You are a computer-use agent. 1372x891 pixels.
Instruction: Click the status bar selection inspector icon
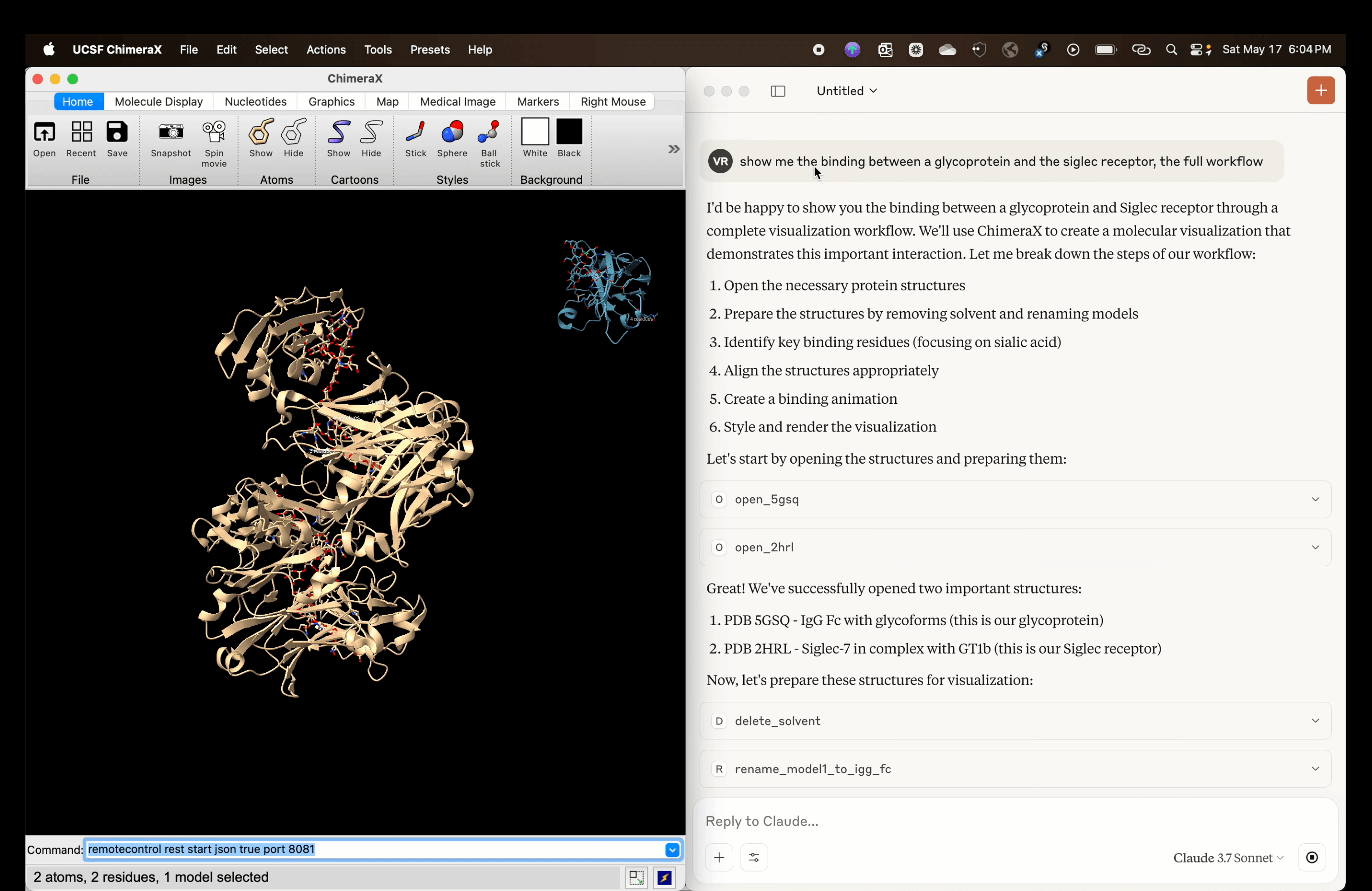coord(637,878)
